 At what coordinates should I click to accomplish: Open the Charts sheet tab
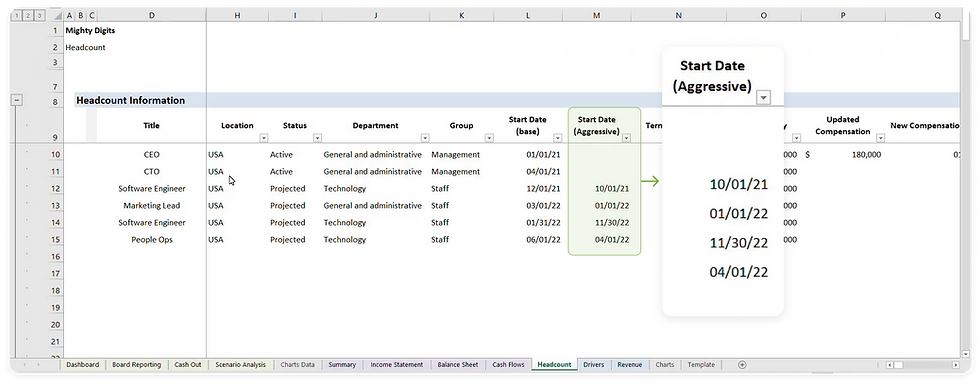pos(665,365)
